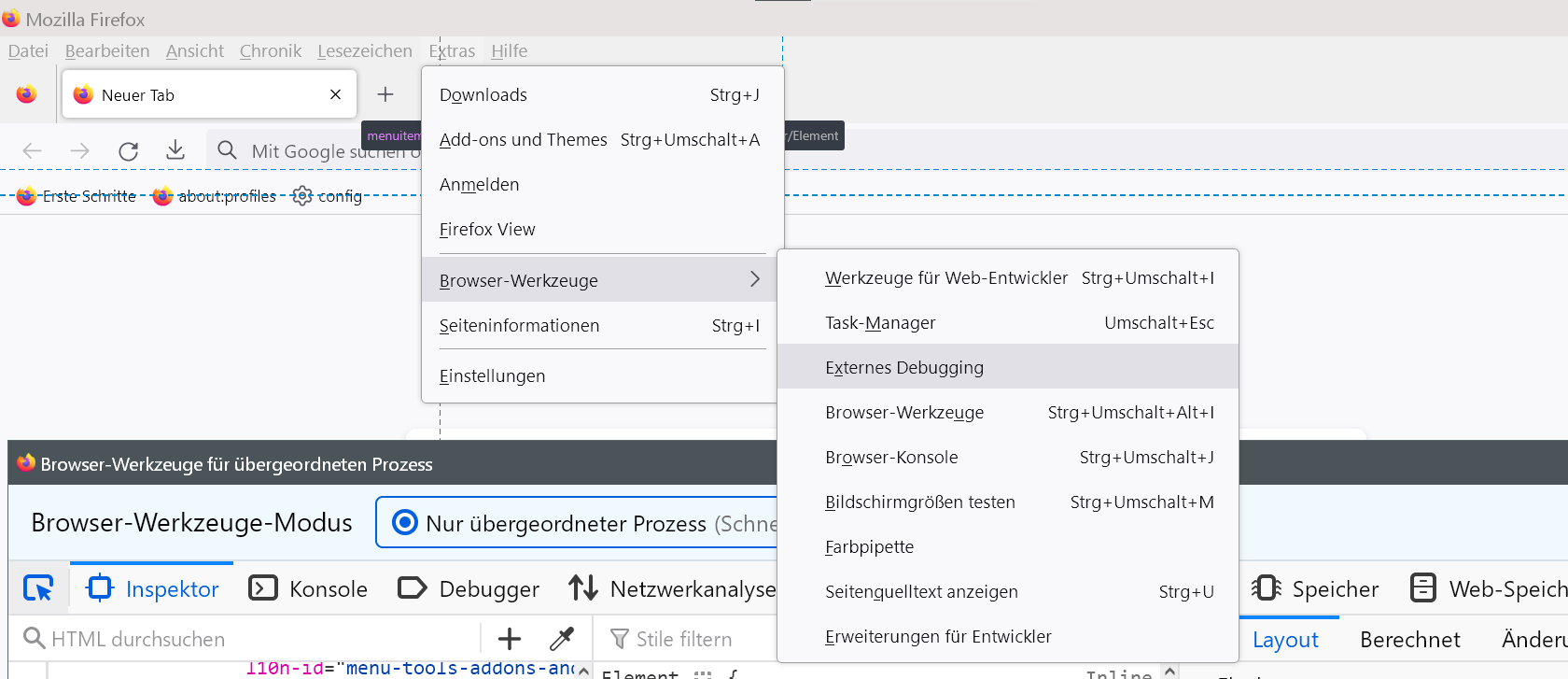
Task: Click the downloads arrow toolbar icon
Action: point(175,150)
